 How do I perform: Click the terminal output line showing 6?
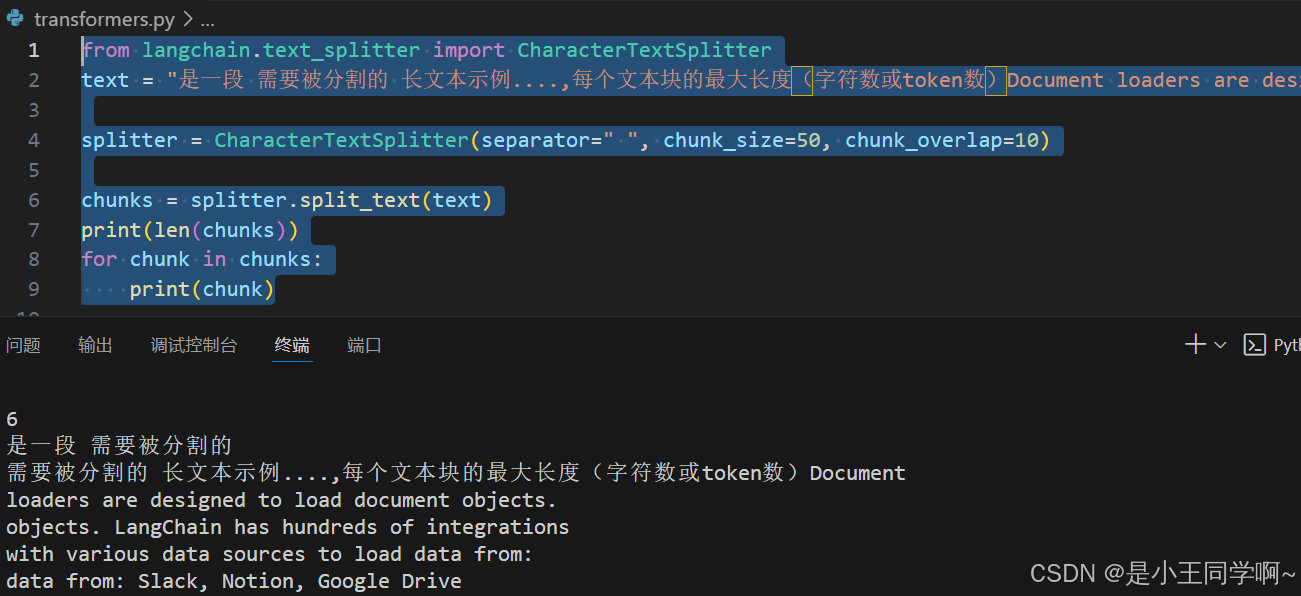coord(10,418)
